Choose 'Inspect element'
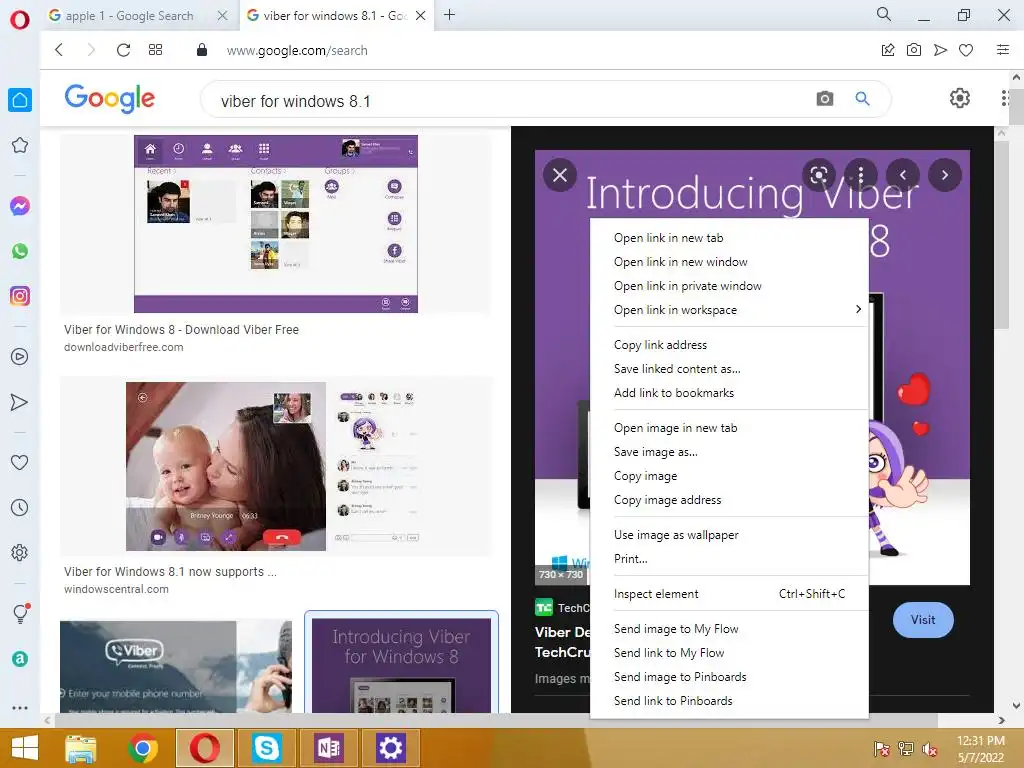1024x768 pixels. pos(729,594)
